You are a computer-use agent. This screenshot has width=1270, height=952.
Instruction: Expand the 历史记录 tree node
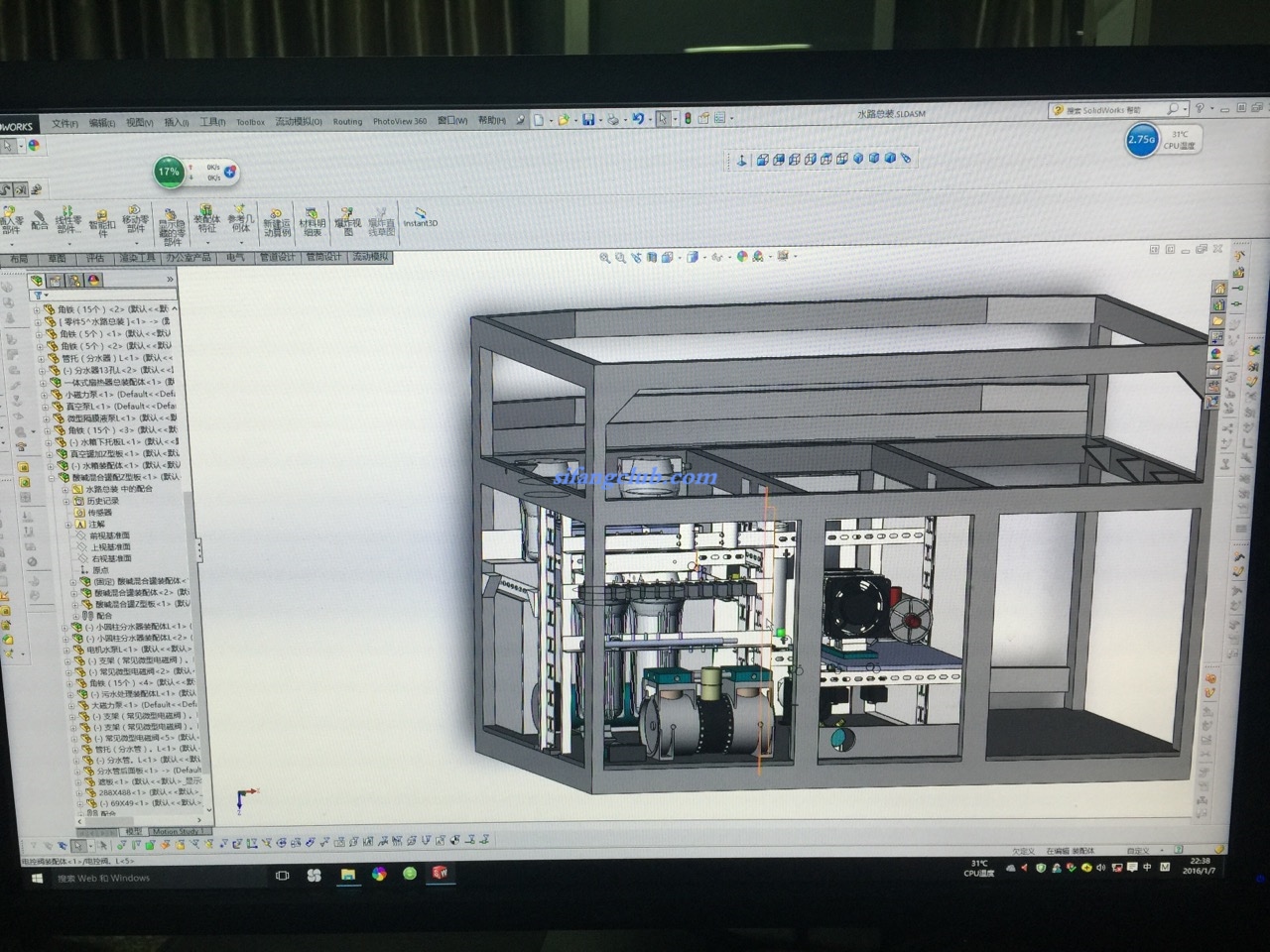tap(67, 501)
